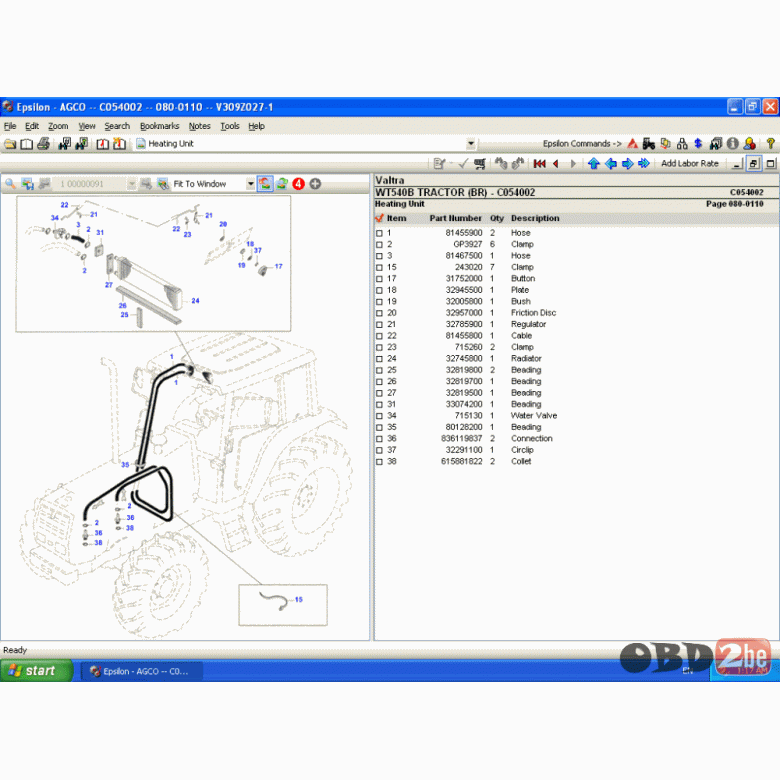The image size is (780, 780).
Task: Click the shopping cart icon
Action: tap(480, 164)
